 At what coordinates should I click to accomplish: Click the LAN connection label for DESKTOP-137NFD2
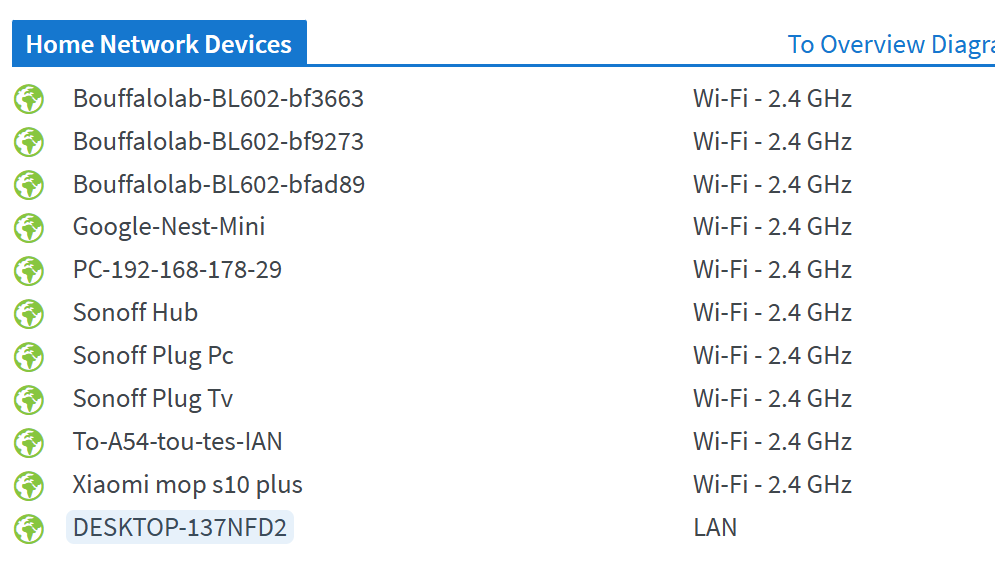715,528
